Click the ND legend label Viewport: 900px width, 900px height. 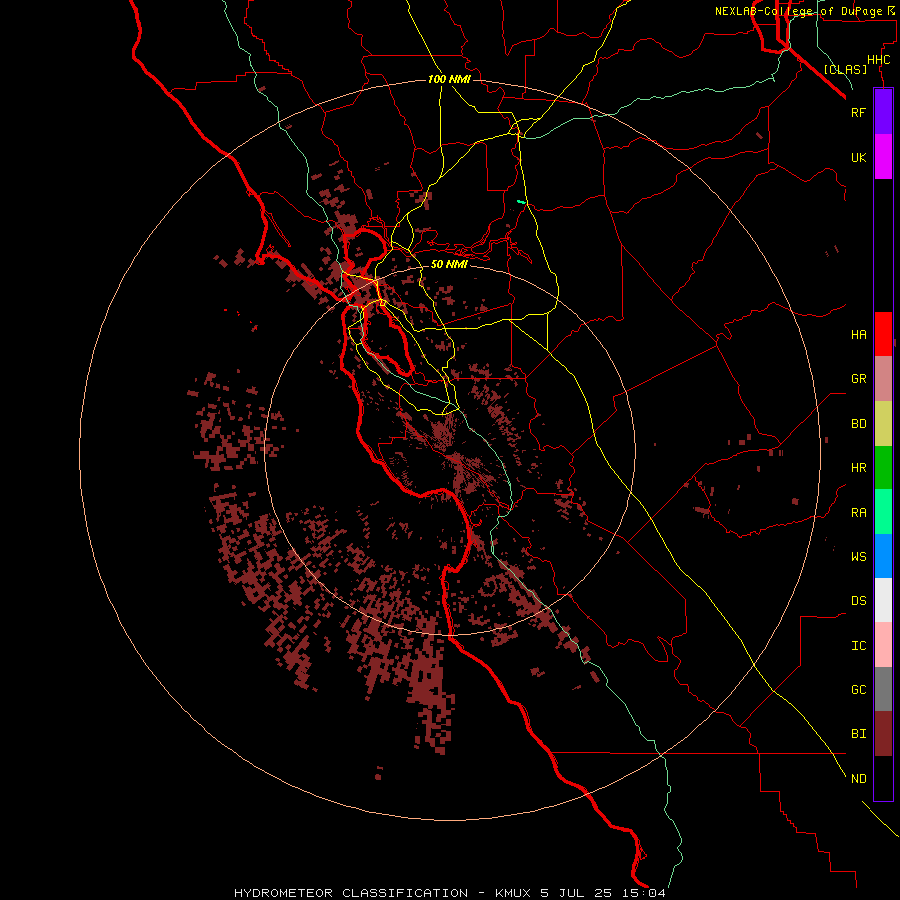coord(858,779)
